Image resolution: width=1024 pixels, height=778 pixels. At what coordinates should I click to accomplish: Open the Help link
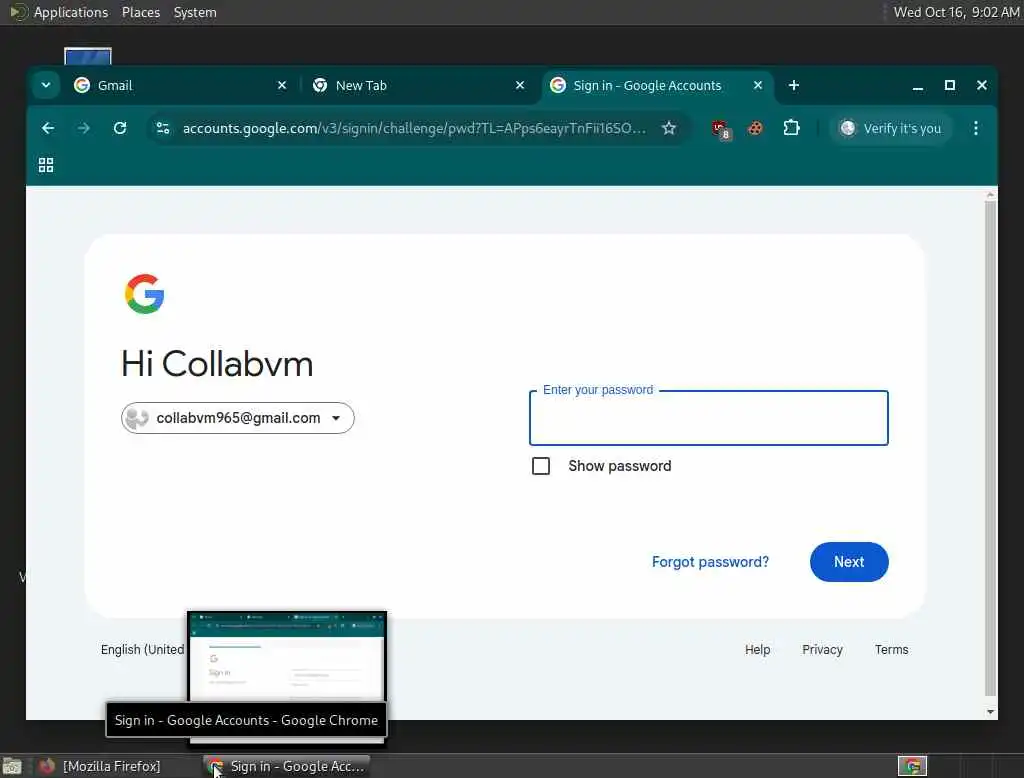(758, 649)
